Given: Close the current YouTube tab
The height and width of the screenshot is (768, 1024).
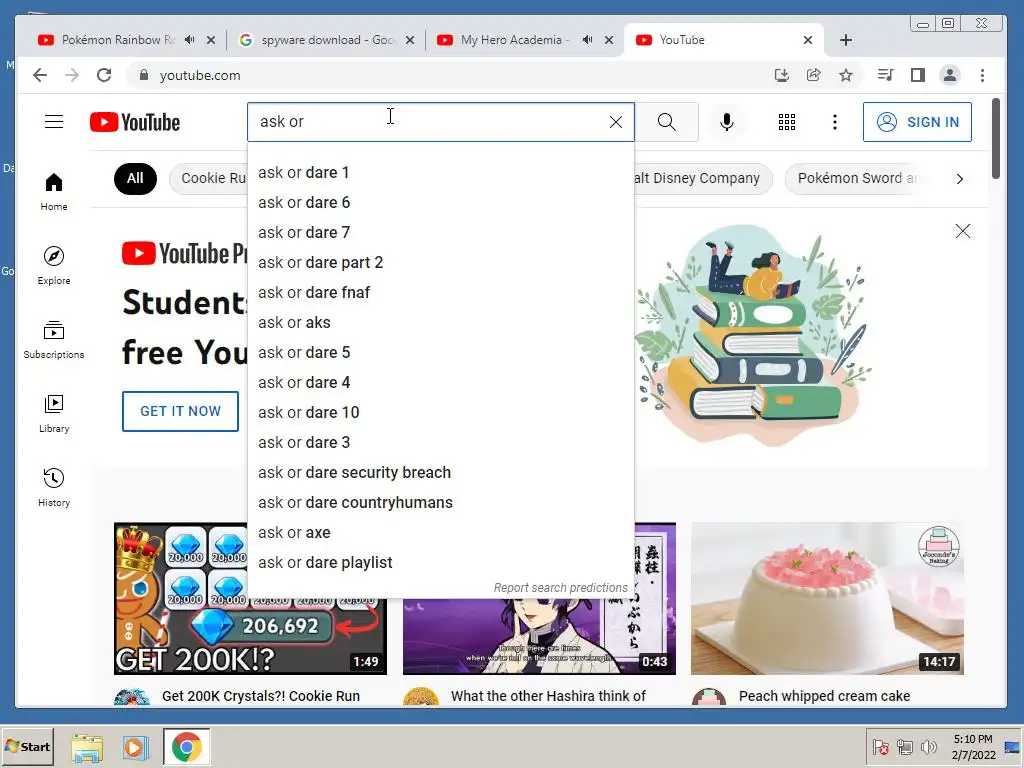Looking at the screenshot, I should pyautogui.click(x=808, y=40).
